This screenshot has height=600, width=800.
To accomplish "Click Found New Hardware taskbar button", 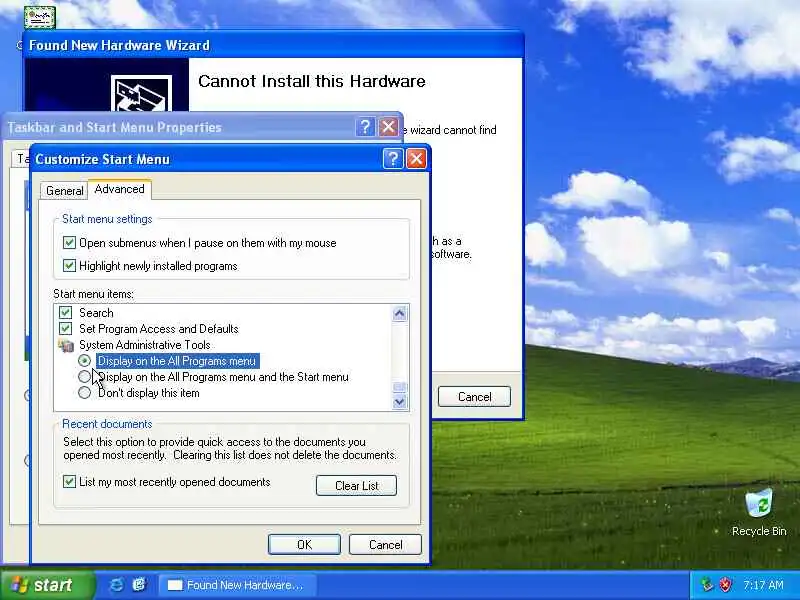I will tap(237, 585).
